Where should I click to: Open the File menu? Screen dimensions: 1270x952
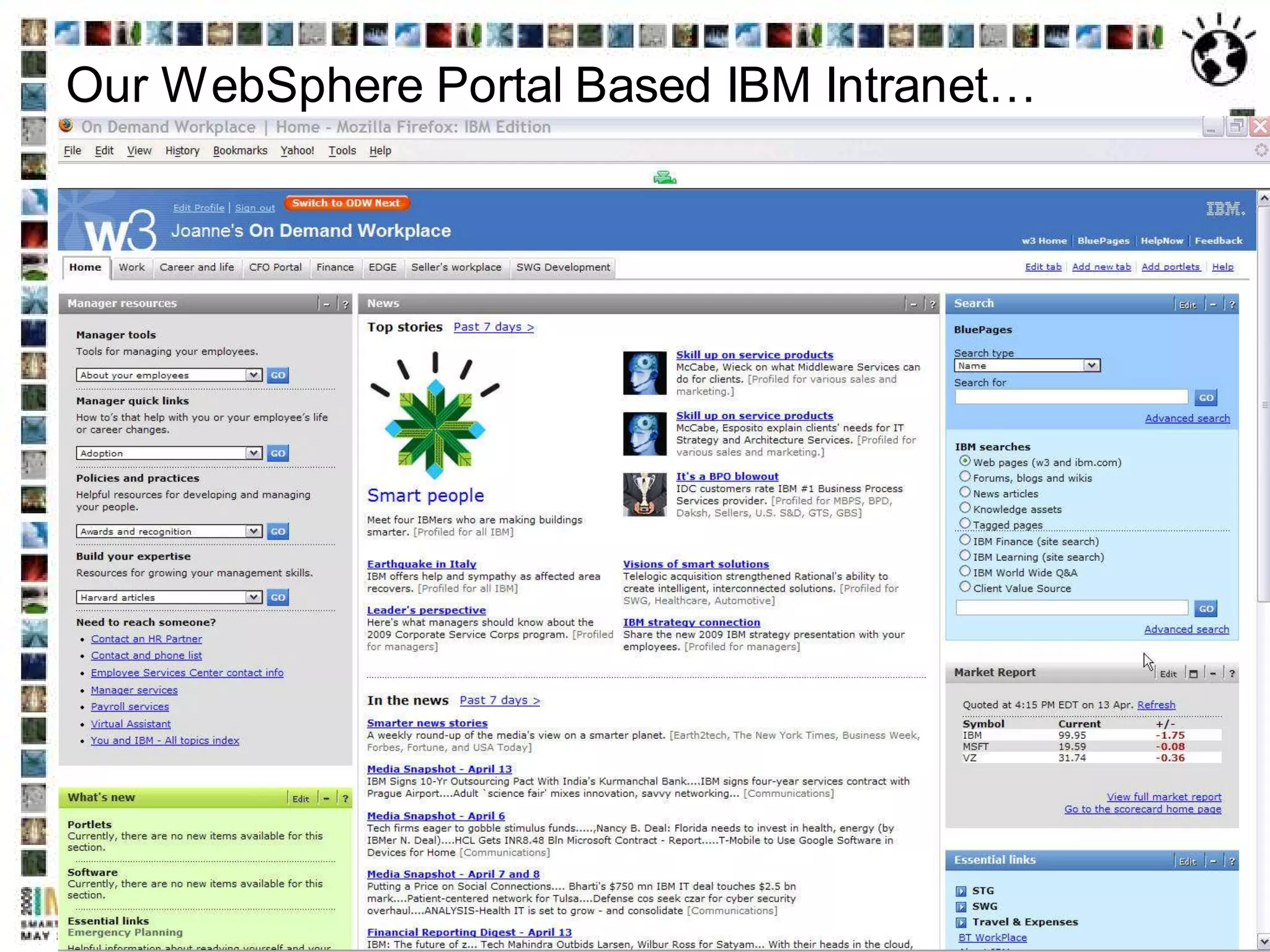click(73, 151)
